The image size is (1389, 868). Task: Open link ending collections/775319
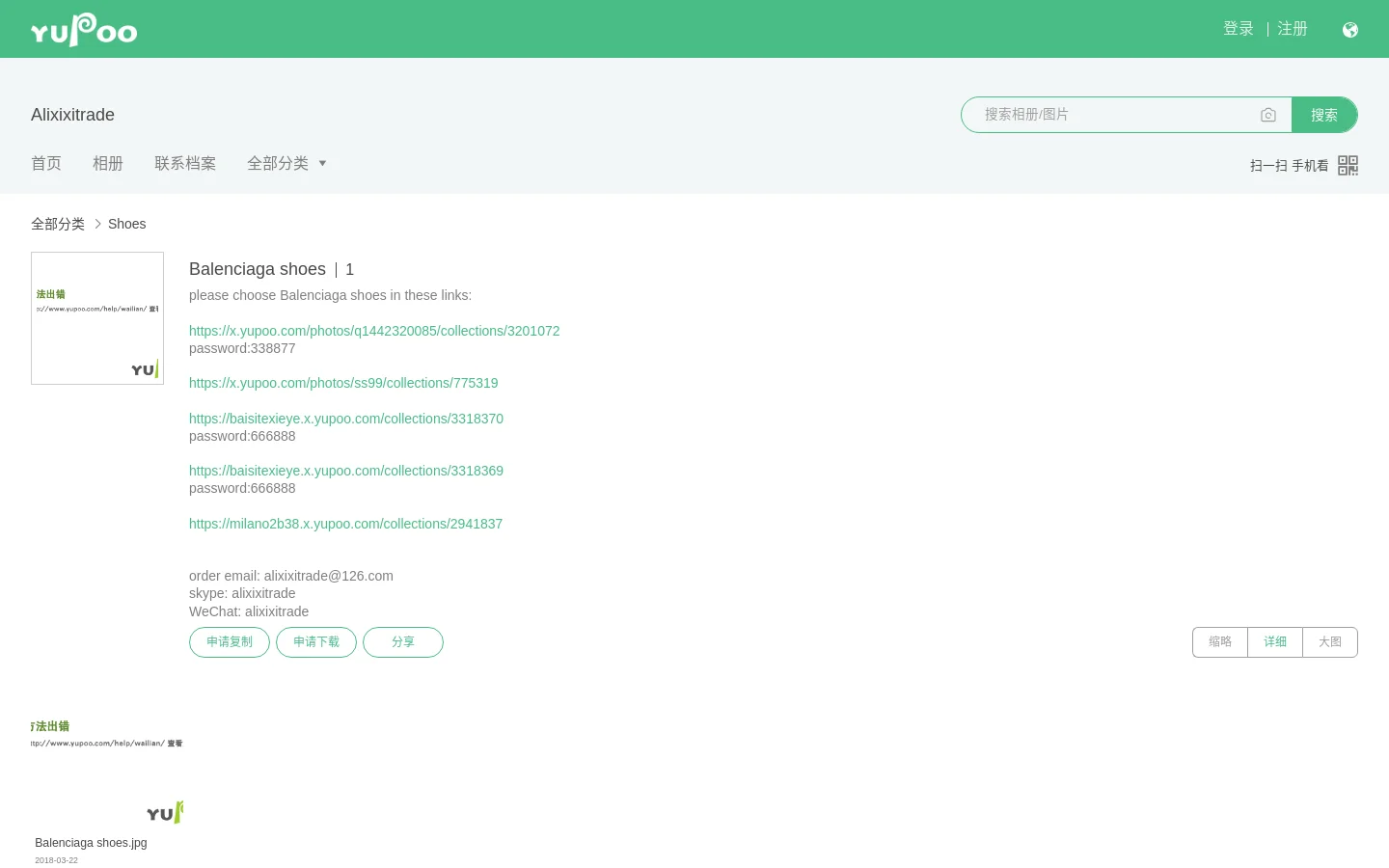point(343,383)
